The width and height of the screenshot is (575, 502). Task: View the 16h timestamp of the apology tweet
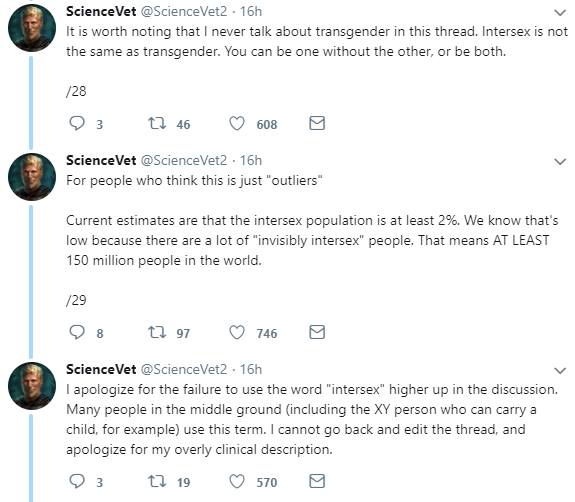[x=251, y=369]
